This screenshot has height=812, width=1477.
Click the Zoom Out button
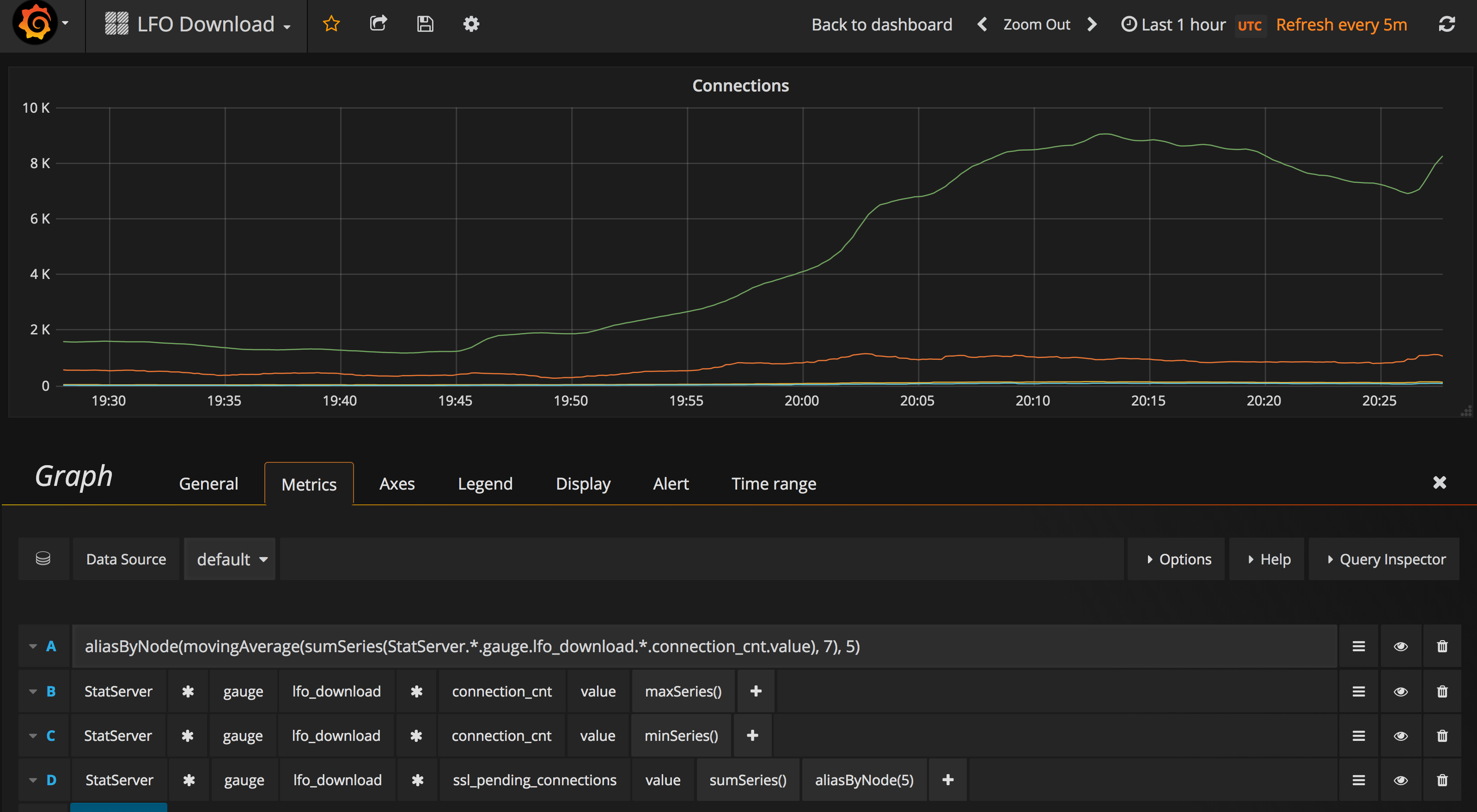coord(1037,24)
